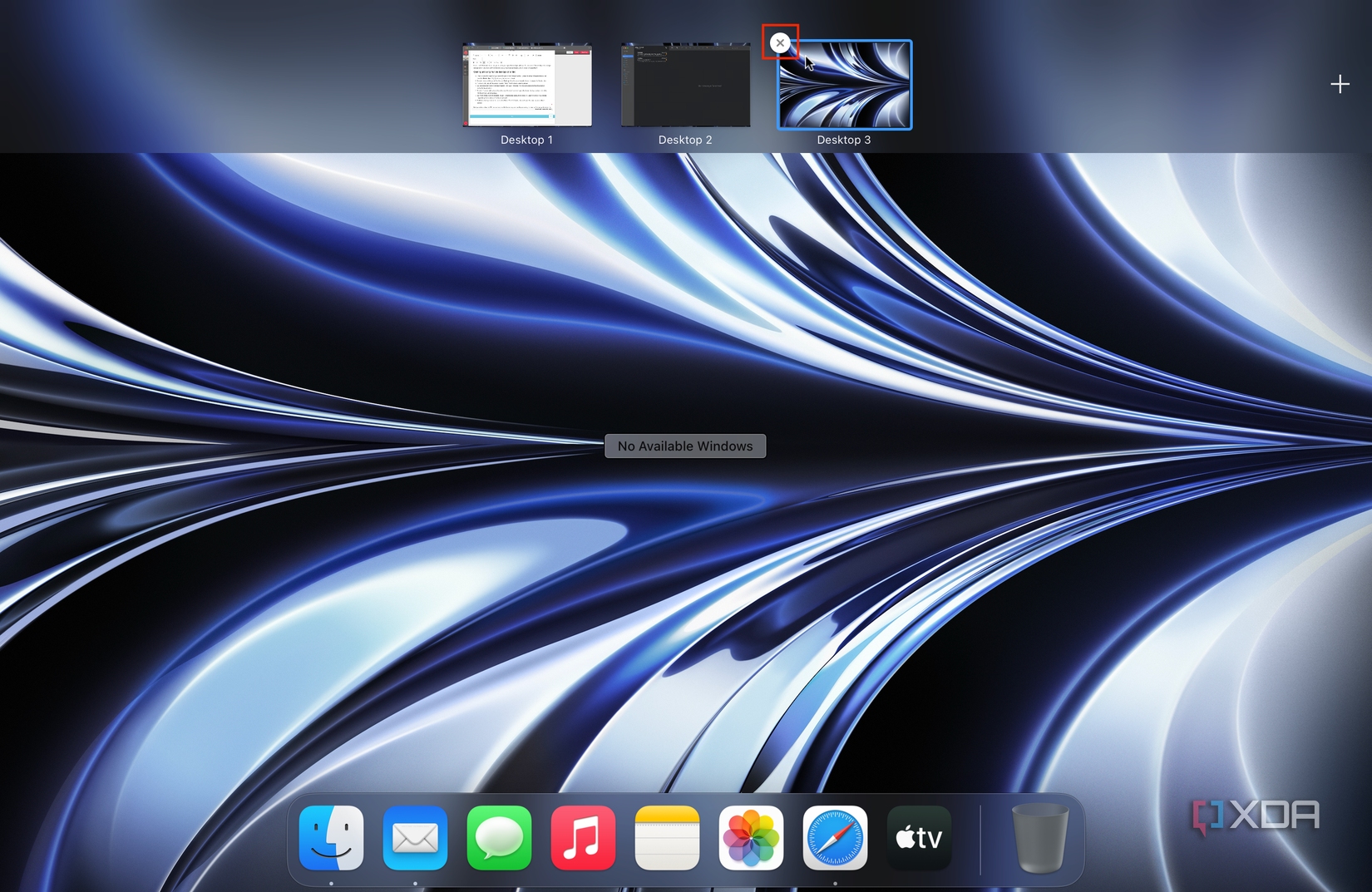Click the Desktop 1 label

tap(527, 140)
